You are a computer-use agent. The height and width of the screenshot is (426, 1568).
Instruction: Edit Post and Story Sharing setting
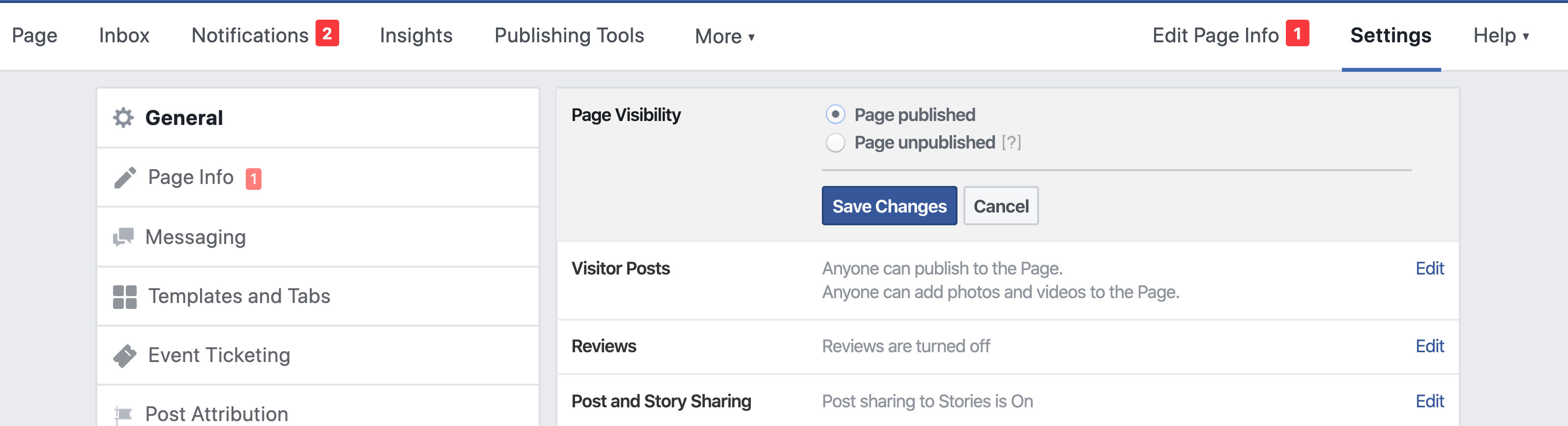click(x=1429, y=401)
